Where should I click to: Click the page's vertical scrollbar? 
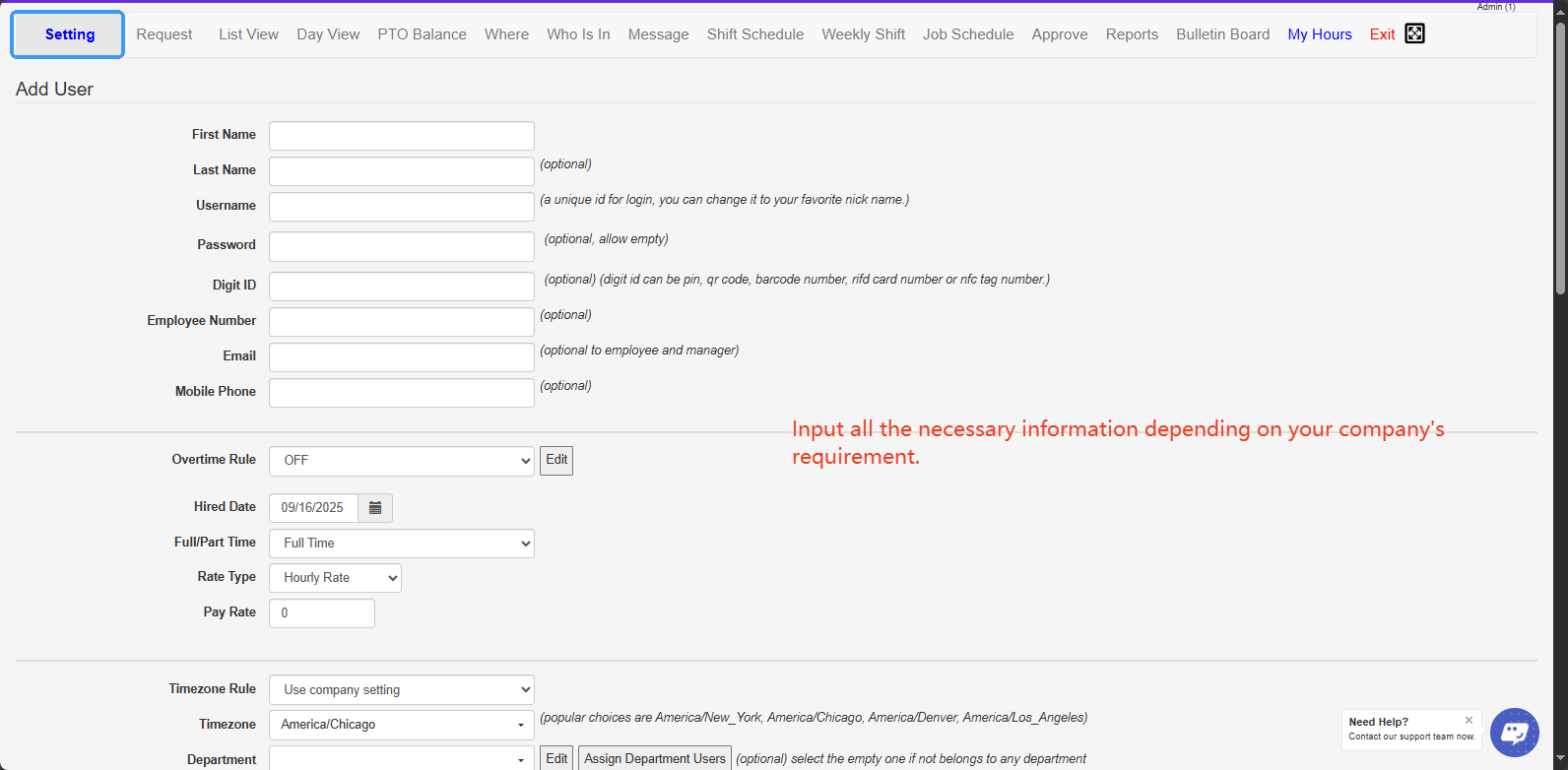coord(1560,158)
